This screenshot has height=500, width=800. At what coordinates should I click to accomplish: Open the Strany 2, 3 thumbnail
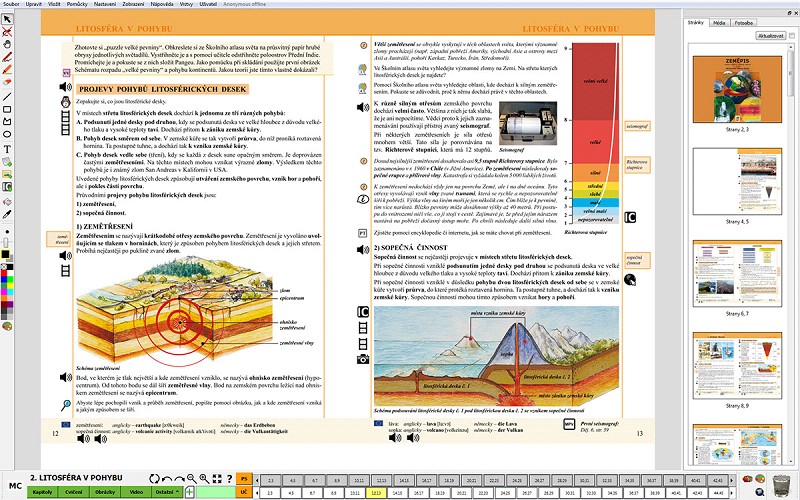[x=737, y=89]
